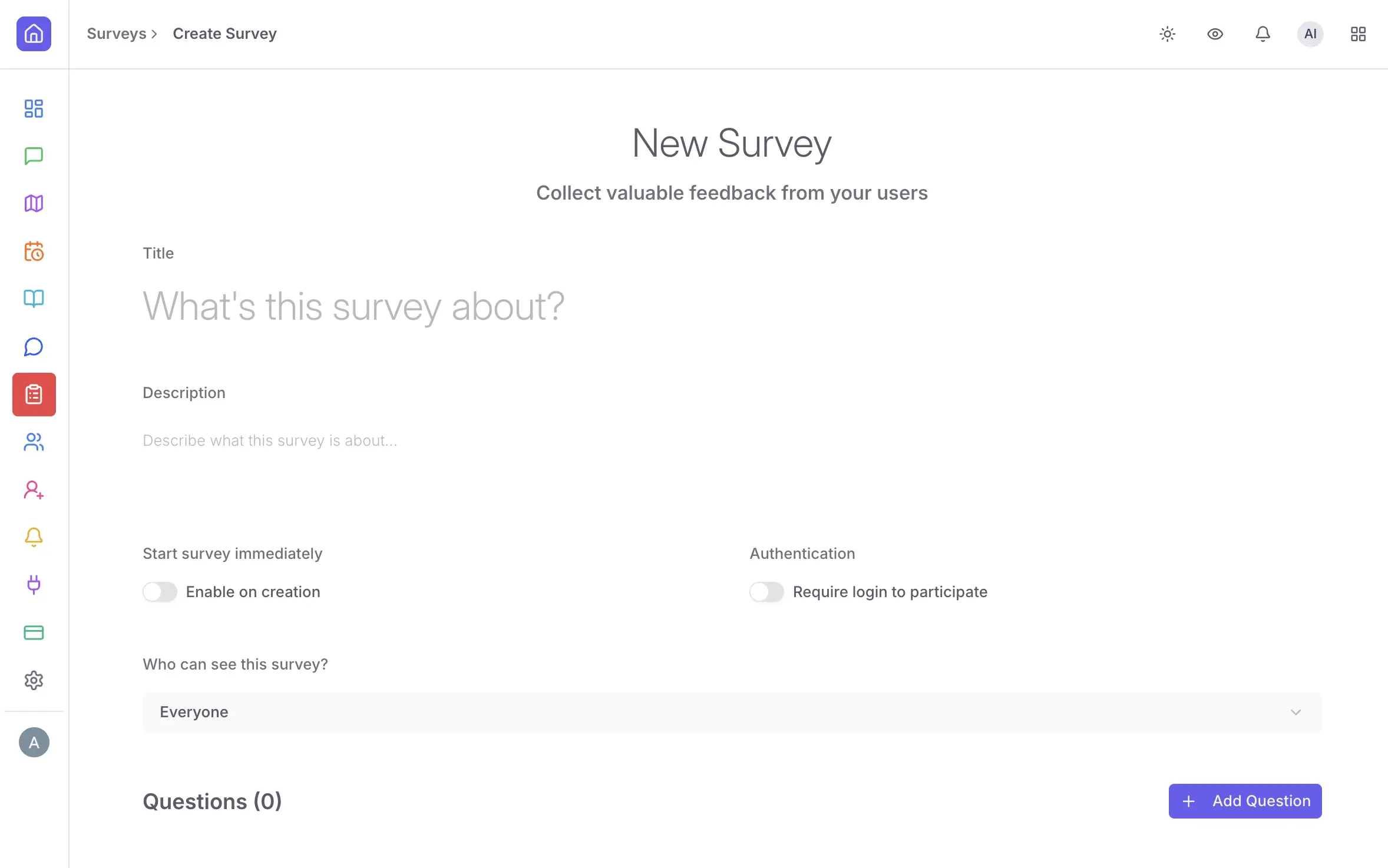This screenshot has height=868, width=1388.
Task: Open the chevron next to Everyone
Action: [1296, 712]
